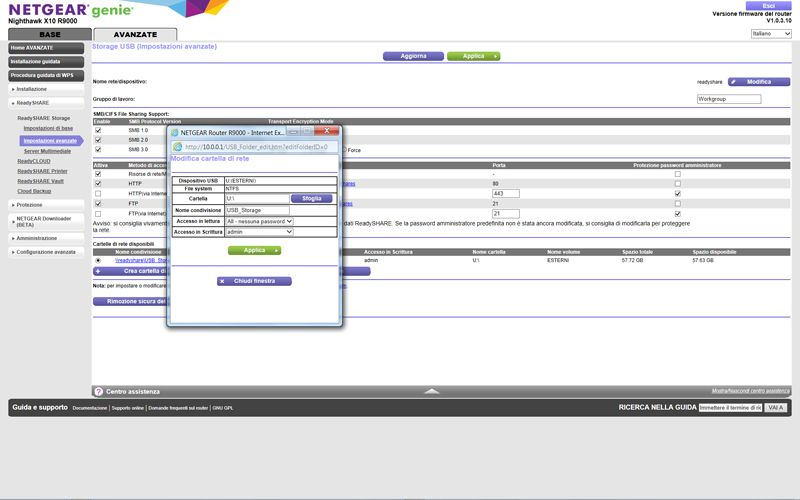
Task: Switch to the AVANZATE tab
Action: pos(135,34)
